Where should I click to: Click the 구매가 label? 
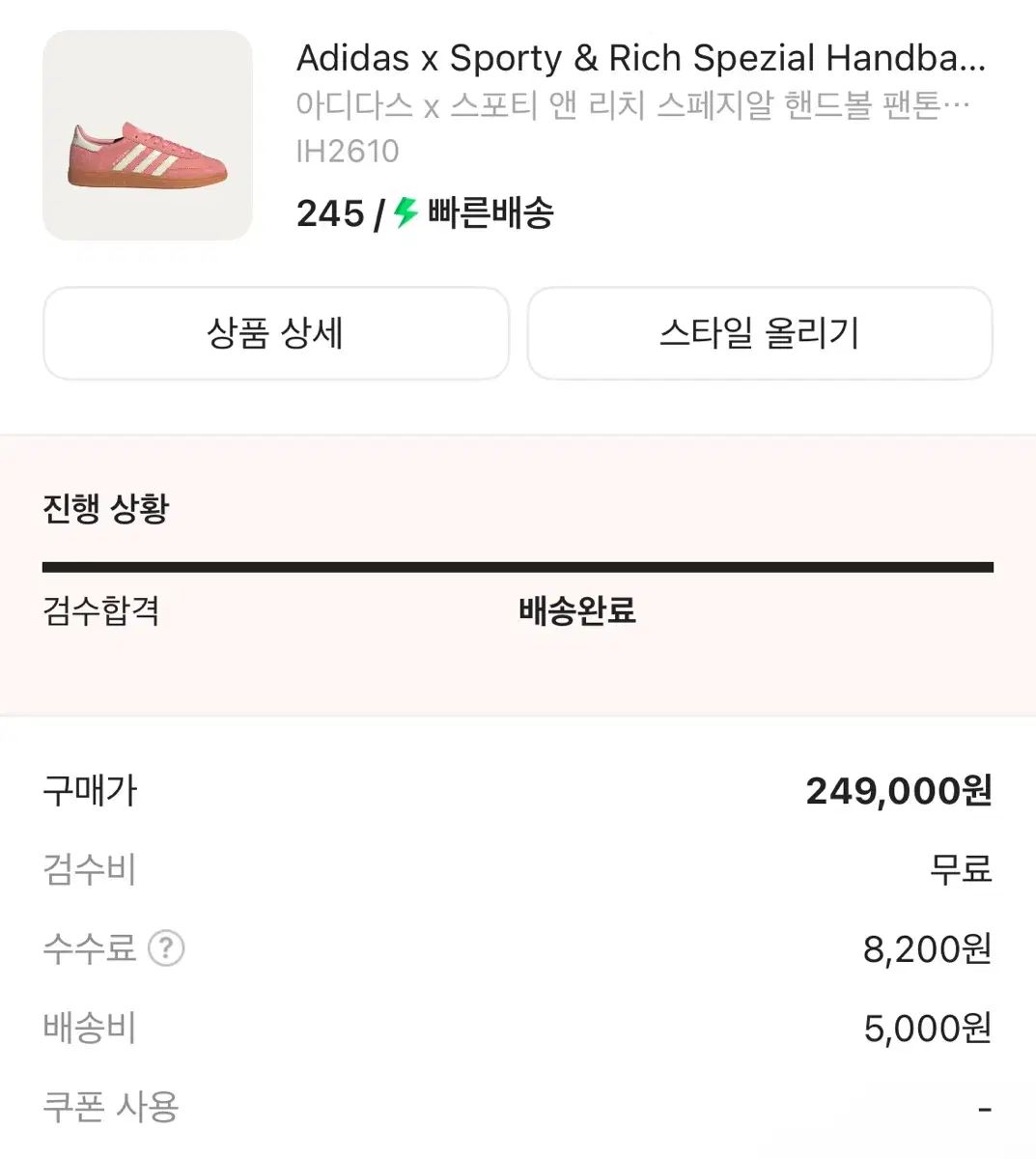tap(91, 791)
